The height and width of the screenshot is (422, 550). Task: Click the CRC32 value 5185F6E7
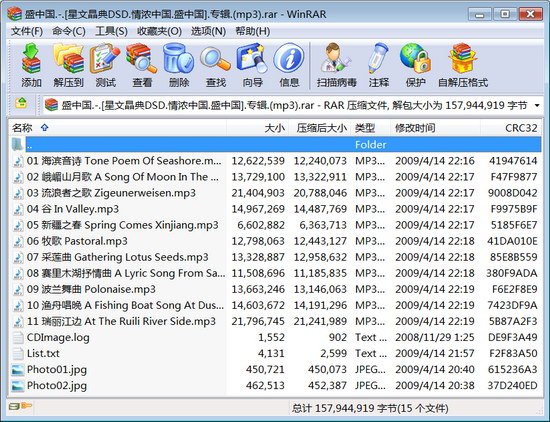click(514, 225)
